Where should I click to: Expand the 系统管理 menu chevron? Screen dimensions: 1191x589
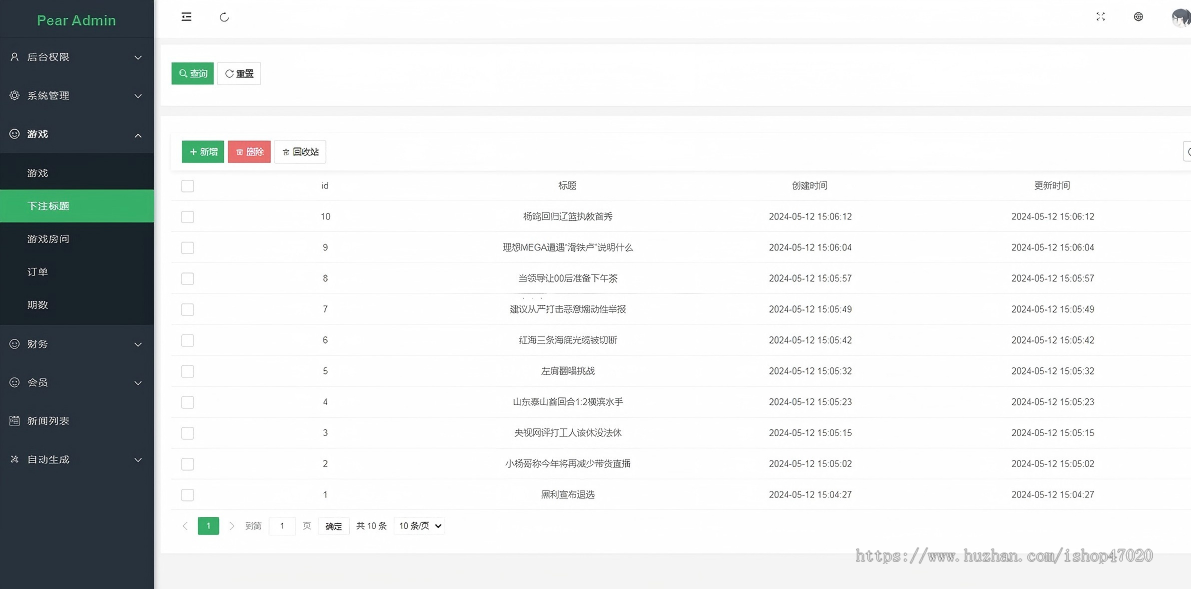[138, 96]
